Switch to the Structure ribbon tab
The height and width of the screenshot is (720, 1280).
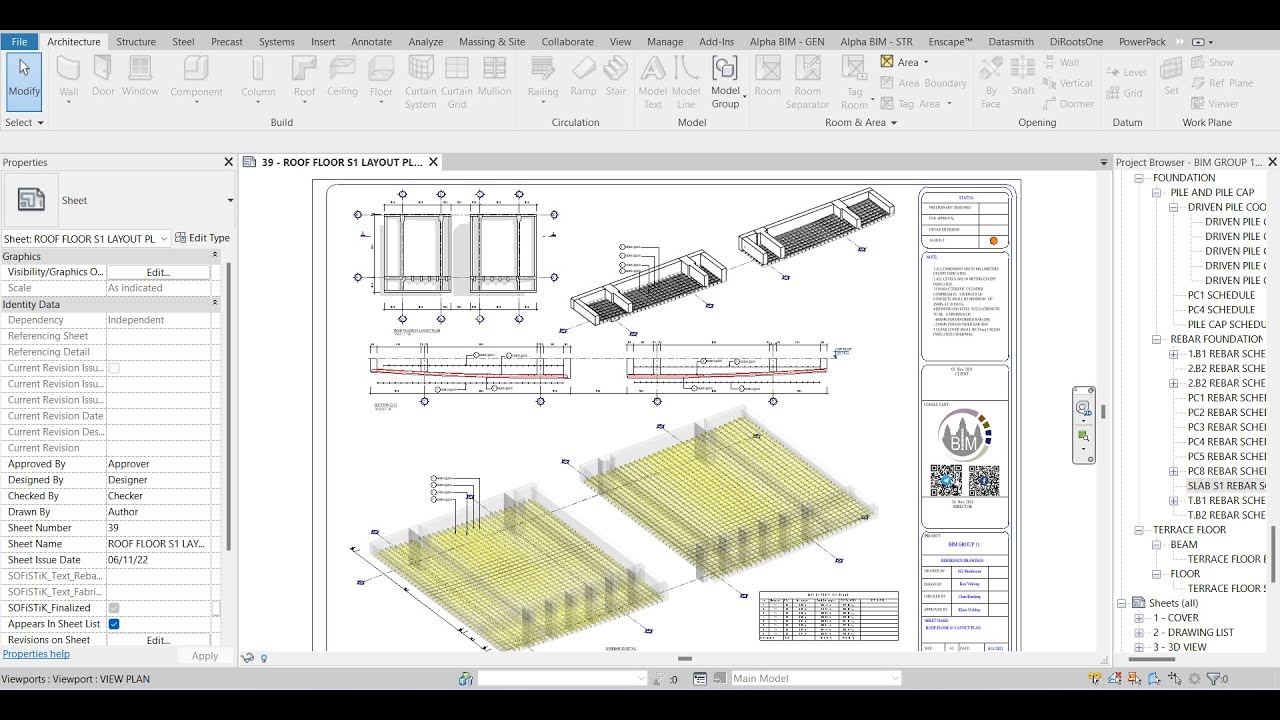coord(136,42)
